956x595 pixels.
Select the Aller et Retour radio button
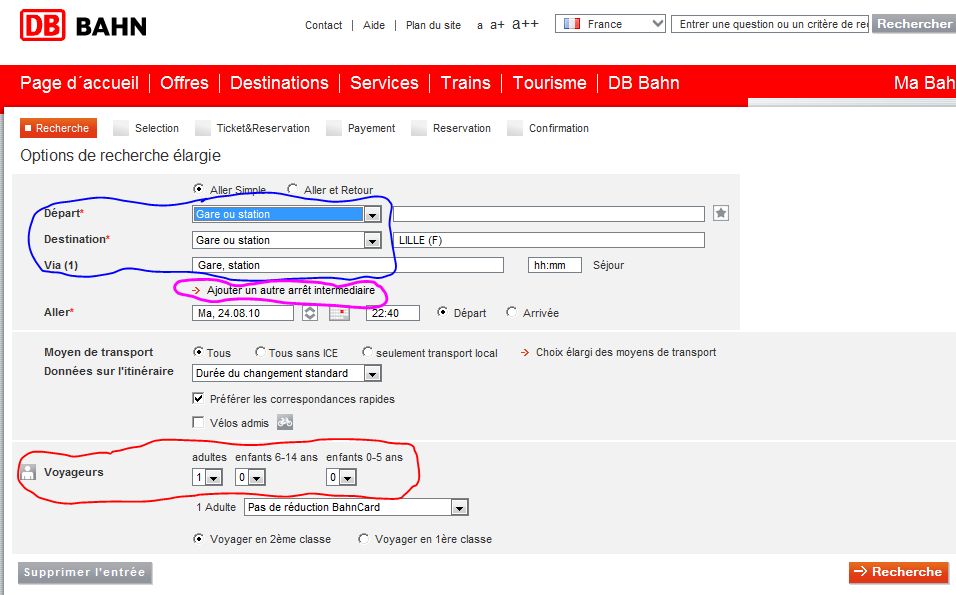coord(293,189)
